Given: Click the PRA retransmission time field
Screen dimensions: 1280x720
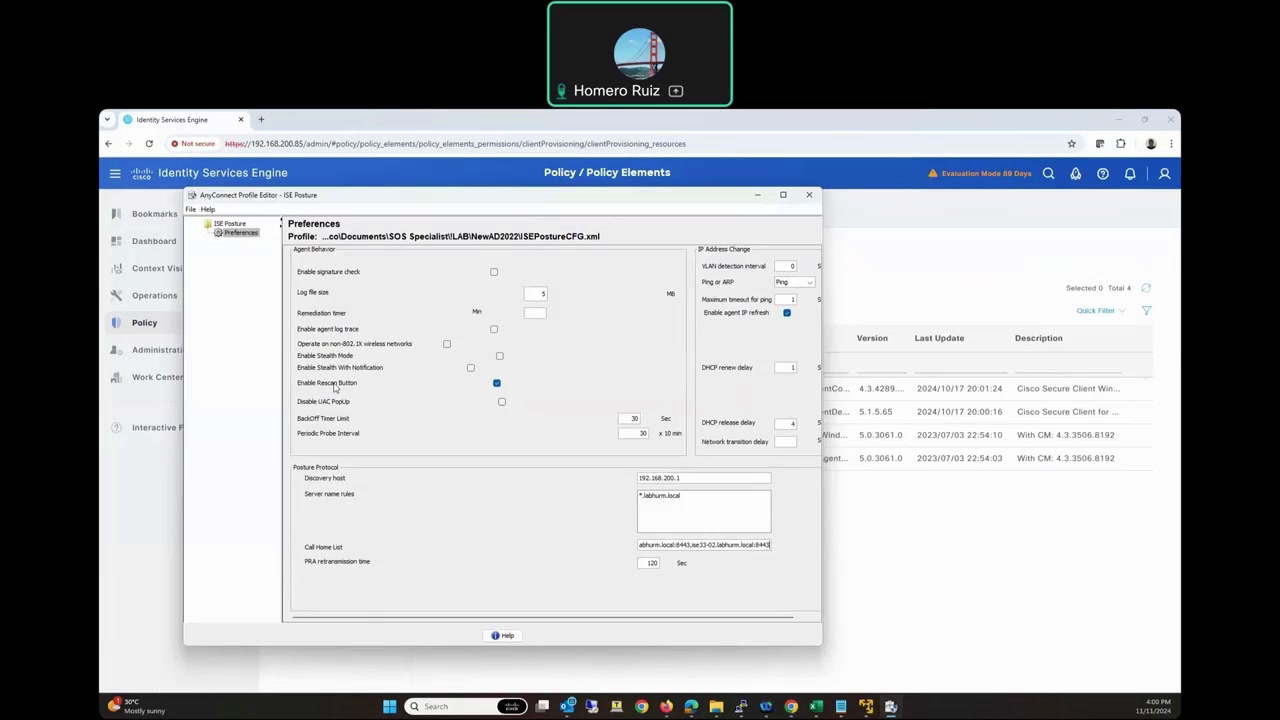Looking at the screenshot, I should pyautogui.click(x=648, y=563).
